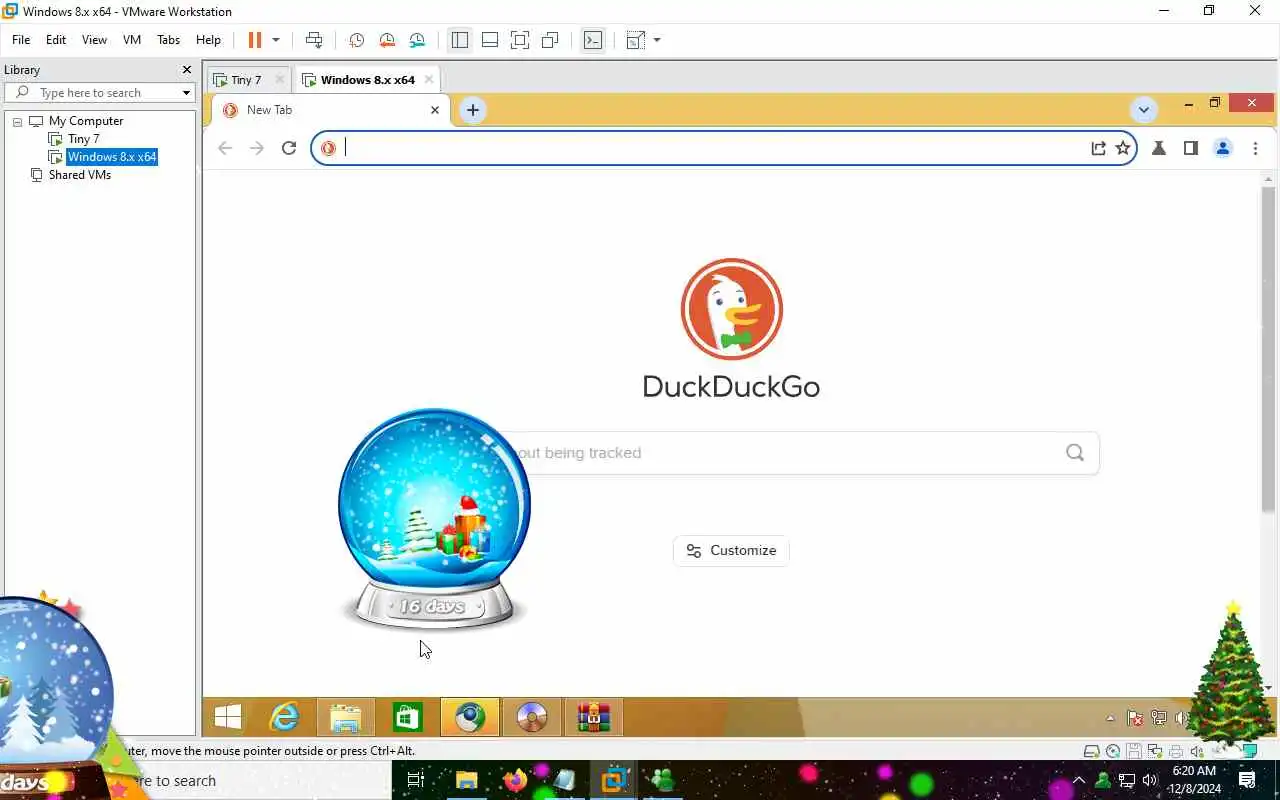Screen dimensions: 1280x800
Task: Pause the virtual machine with the orange pause icon
Action: (x=255, y=40)
